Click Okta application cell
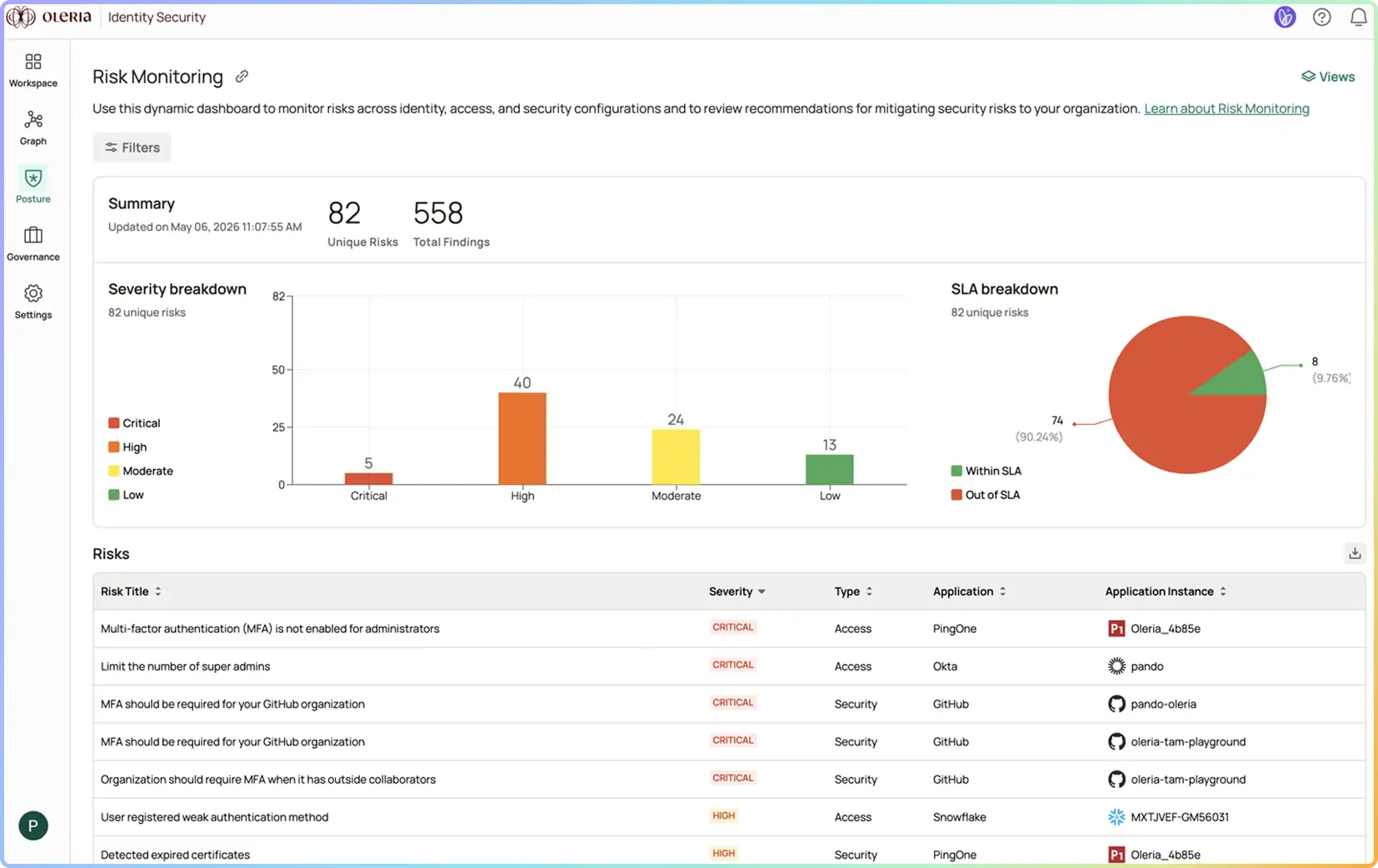Image resolution: width=1378 pixels, height=868 pixels. tap(945, 666)
